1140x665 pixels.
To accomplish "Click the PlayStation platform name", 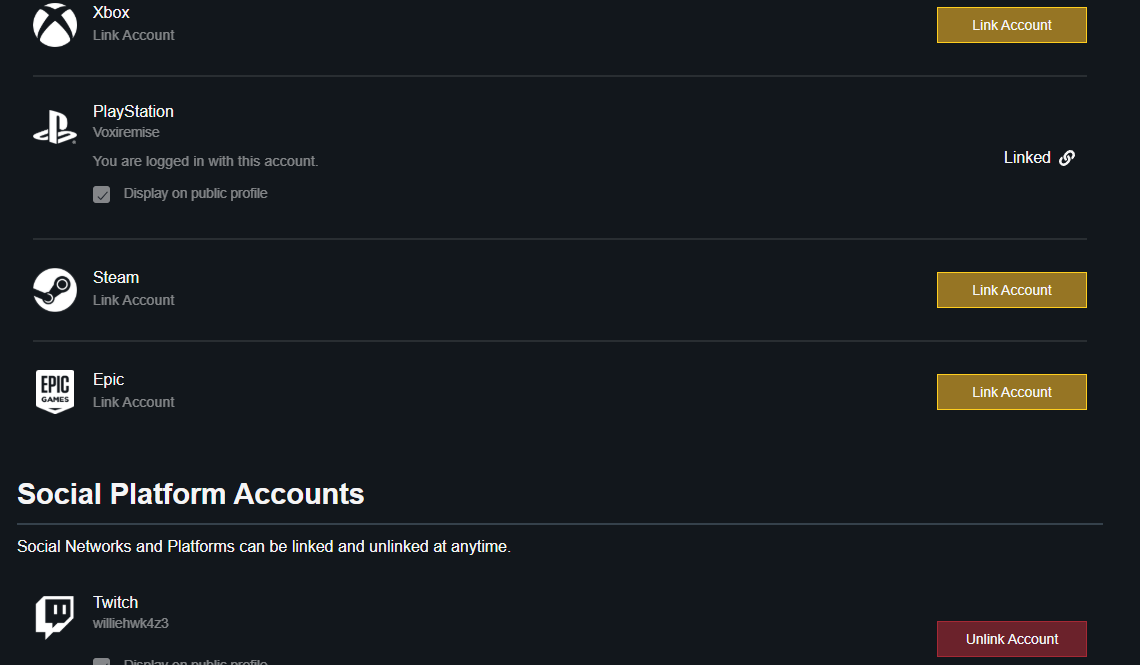I will point(133,111).
